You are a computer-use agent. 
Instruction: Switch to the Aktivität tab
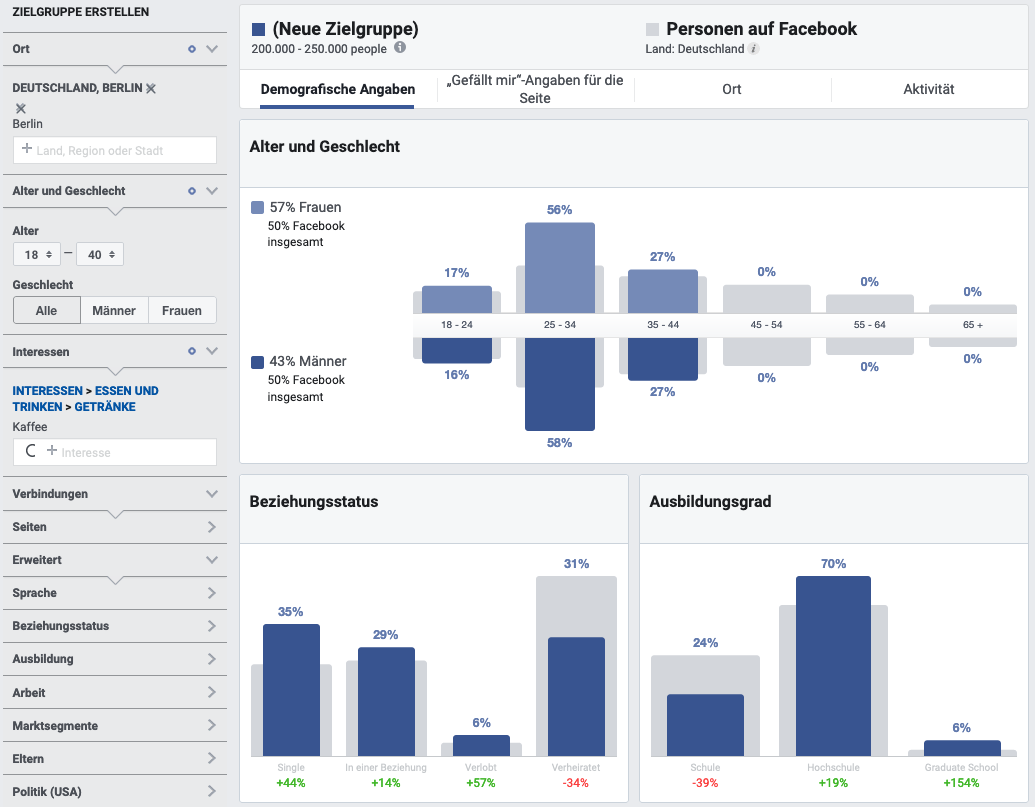928,89
